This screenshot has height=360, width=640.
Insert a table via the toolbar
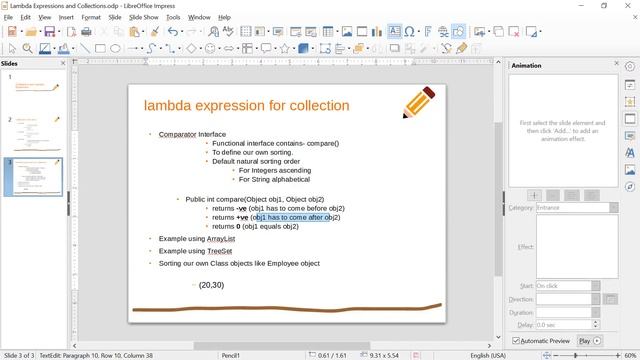[x=328, y=31]
